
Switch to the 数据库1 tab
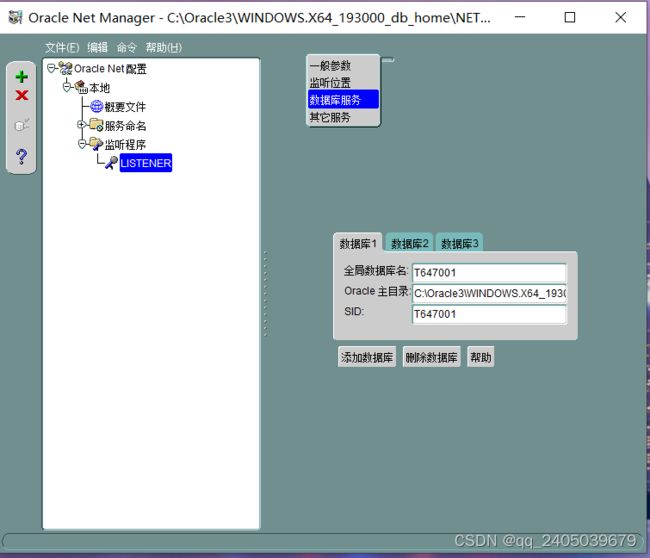click(x=358, y=243)
